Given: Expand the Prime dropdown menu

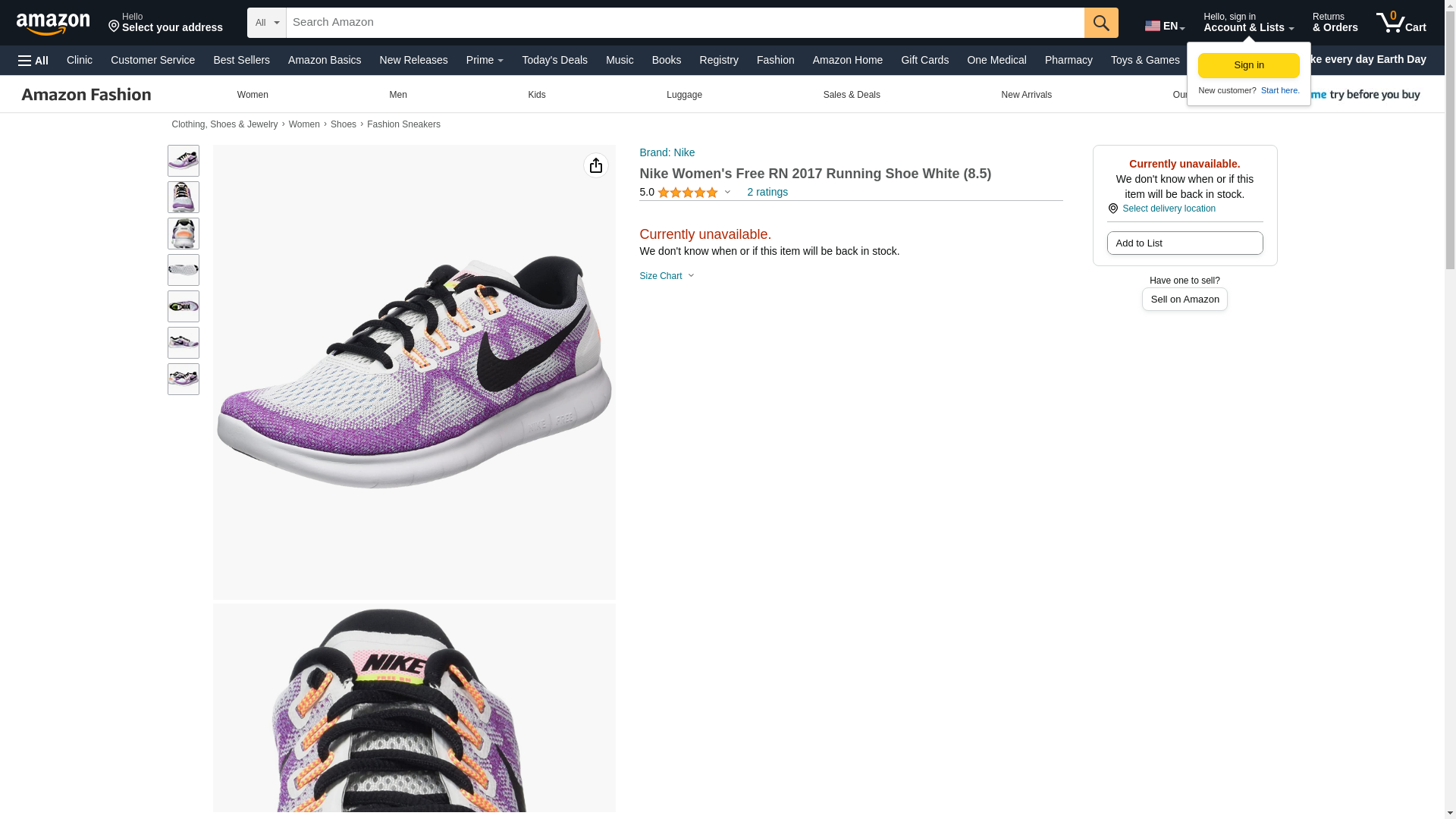Looking at the screenshot, I should click(x=485, y=60).
